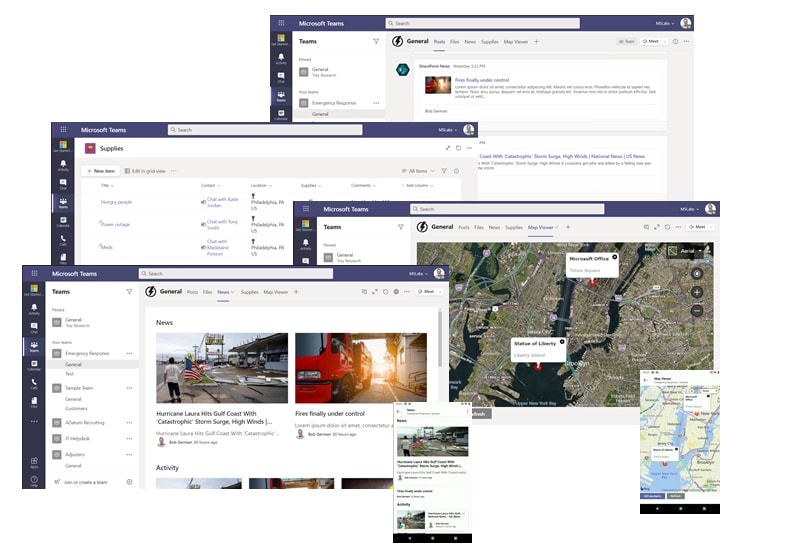Open Chat in the News window sidebar
The height and width of the screenshot is (552, 806).
34,327
